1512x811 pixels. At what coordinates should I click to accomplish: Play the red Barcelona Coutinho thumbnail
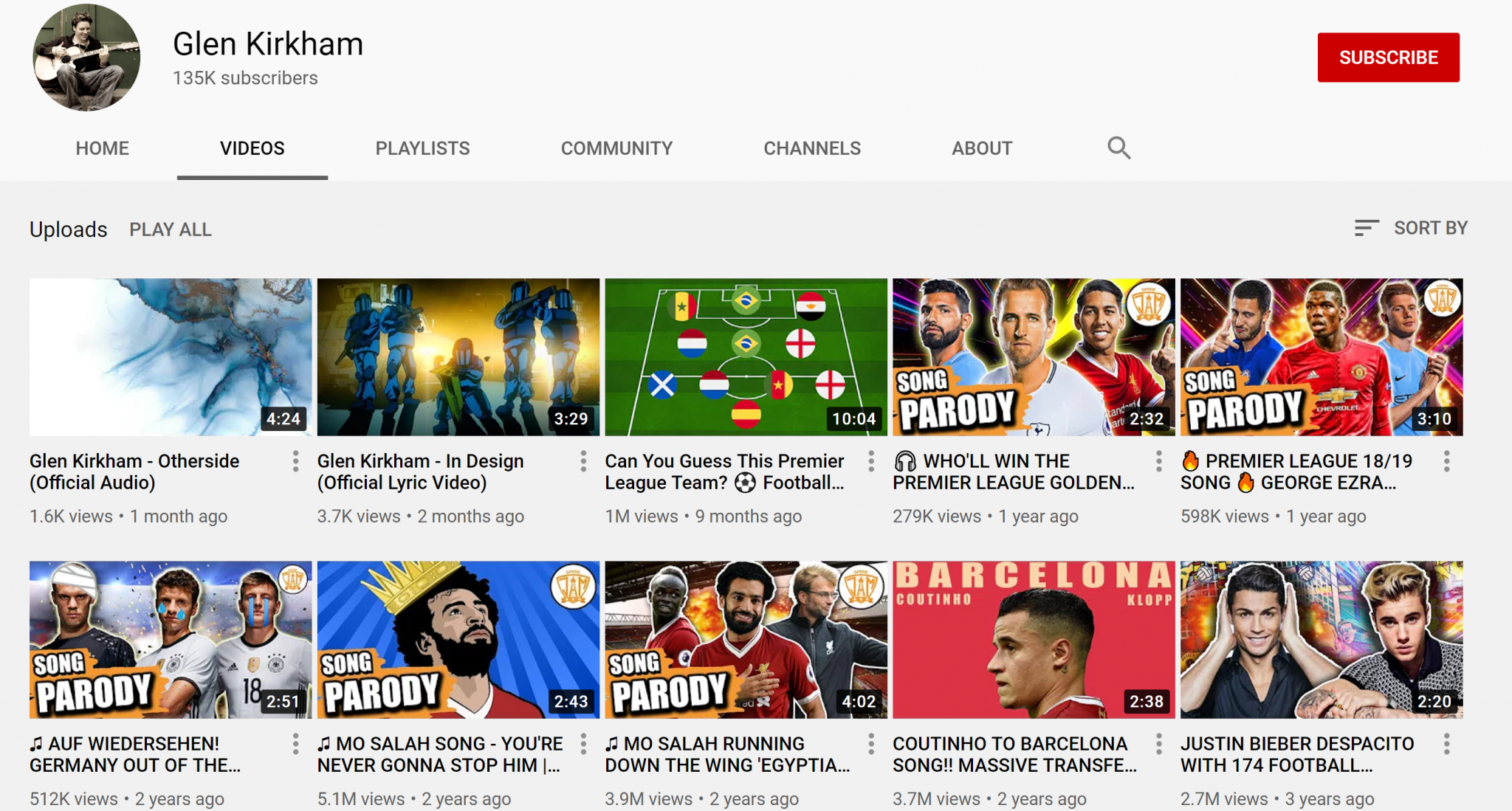coord(1034,640)
